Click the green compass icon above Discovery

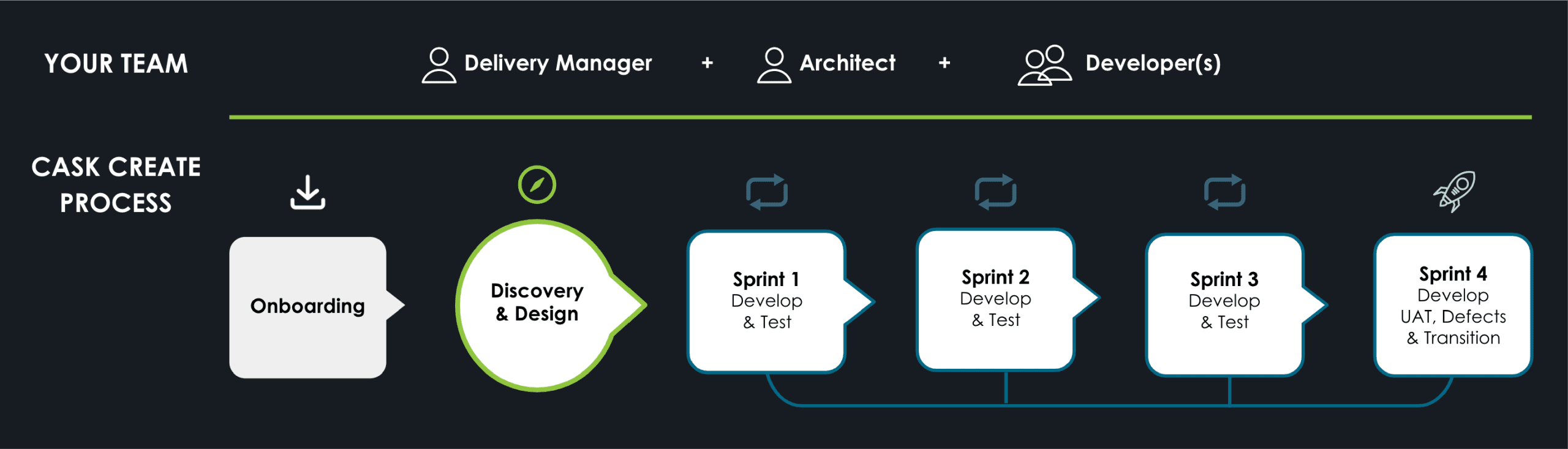[x=537, y=184]
